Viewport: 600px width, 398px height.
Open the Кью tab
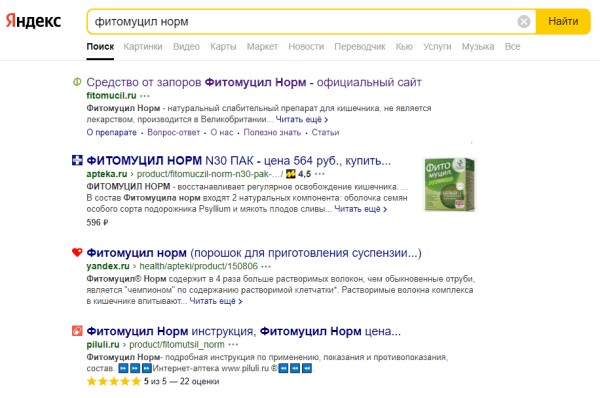coord(404,47)
